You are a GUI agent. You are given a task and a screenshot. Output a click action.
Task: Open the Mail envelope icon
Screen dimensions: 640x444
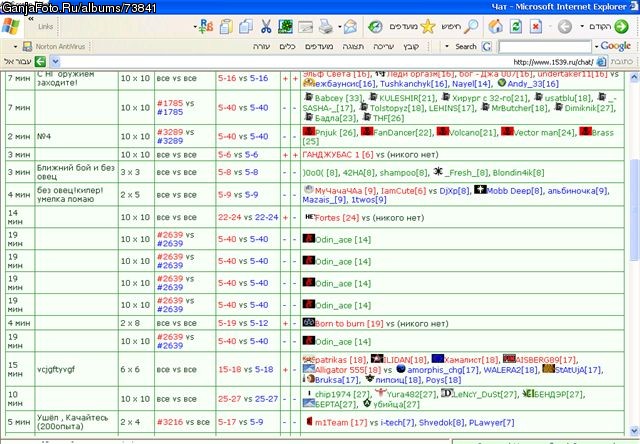coord(350,27)
